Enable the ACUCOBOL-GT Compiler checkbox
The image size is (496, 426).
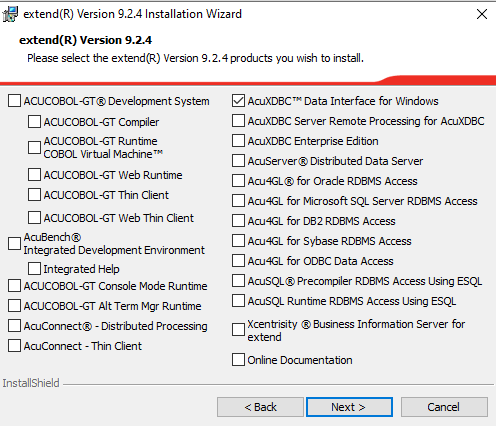pyautogui.click(x=34, y=122)
